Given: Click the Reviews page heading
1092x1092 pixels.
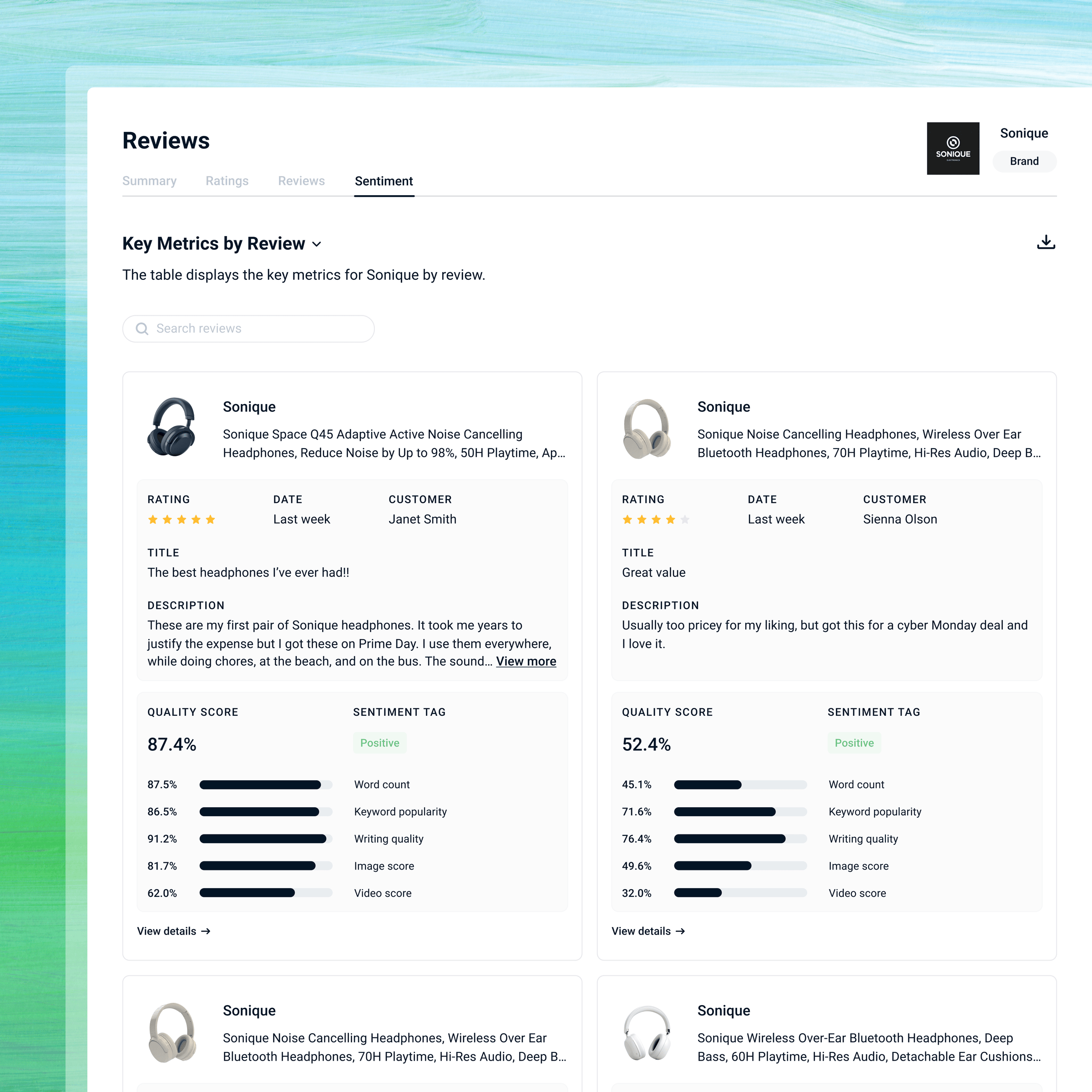Looking at the screenshot, I should click(x=166, y=141).
